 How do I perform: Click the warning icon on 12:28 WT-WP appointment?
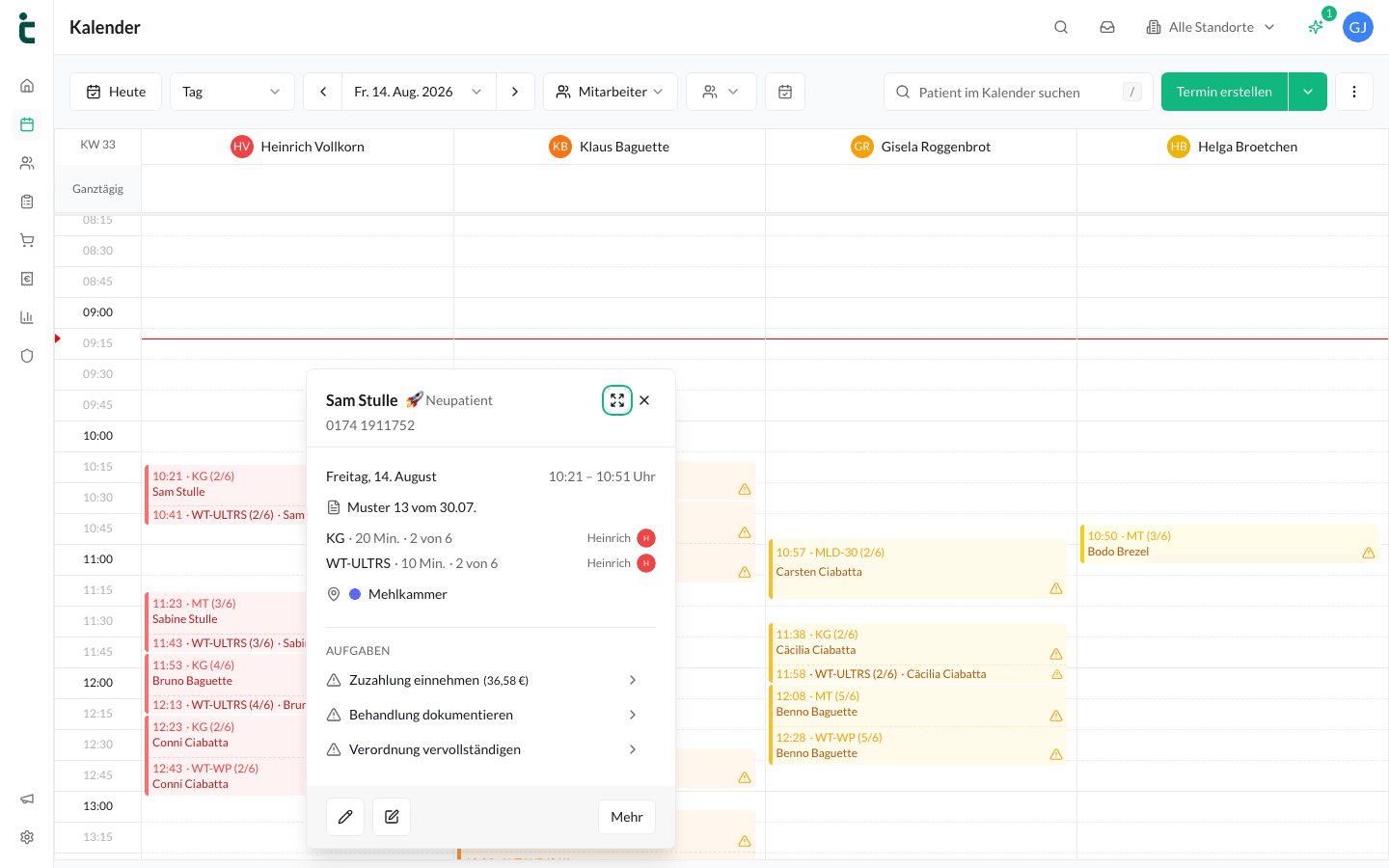pyautogui.click(x=1056, y=754)
